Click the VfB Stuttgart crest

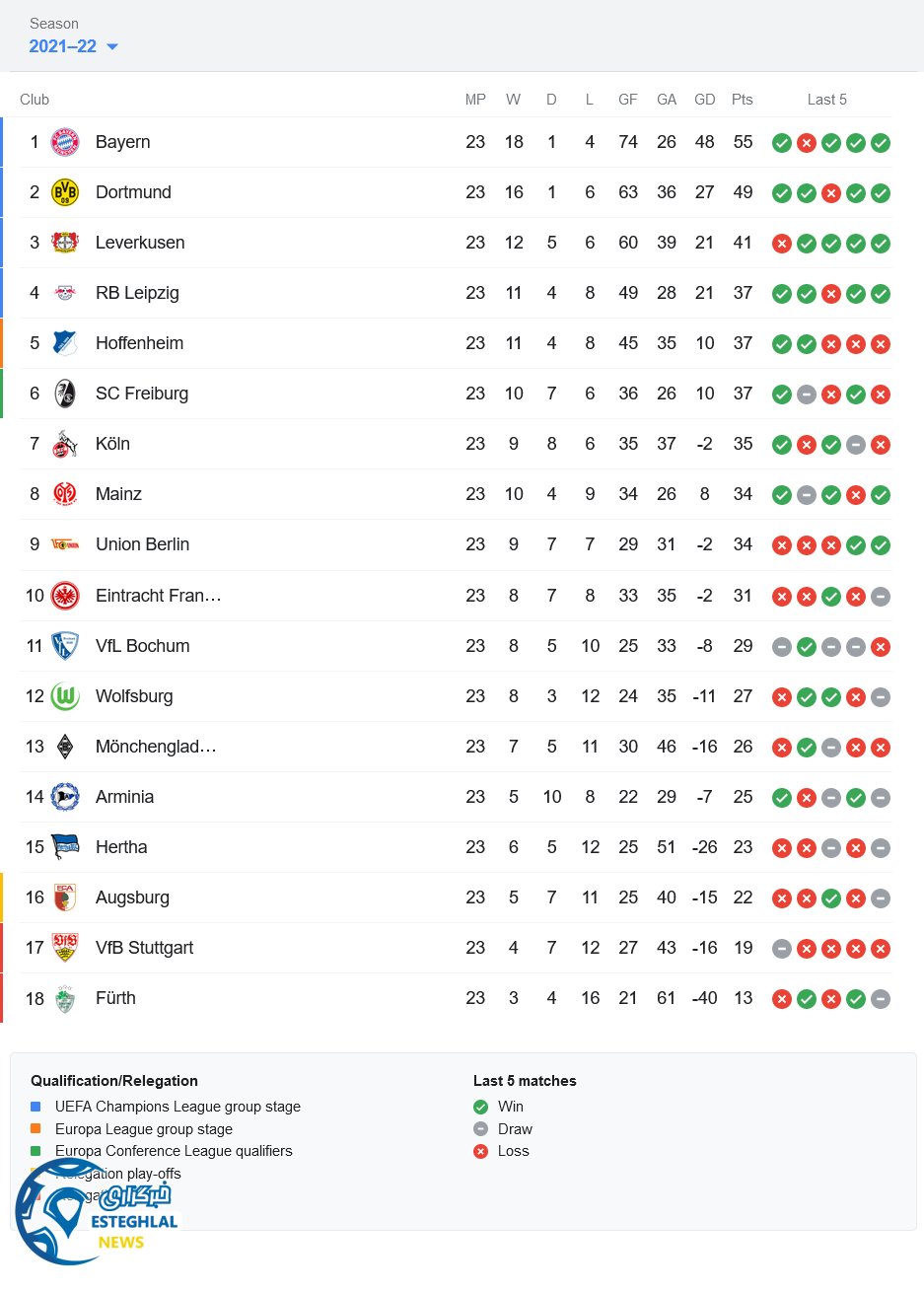pyautogui.click(x=65, y=948)
